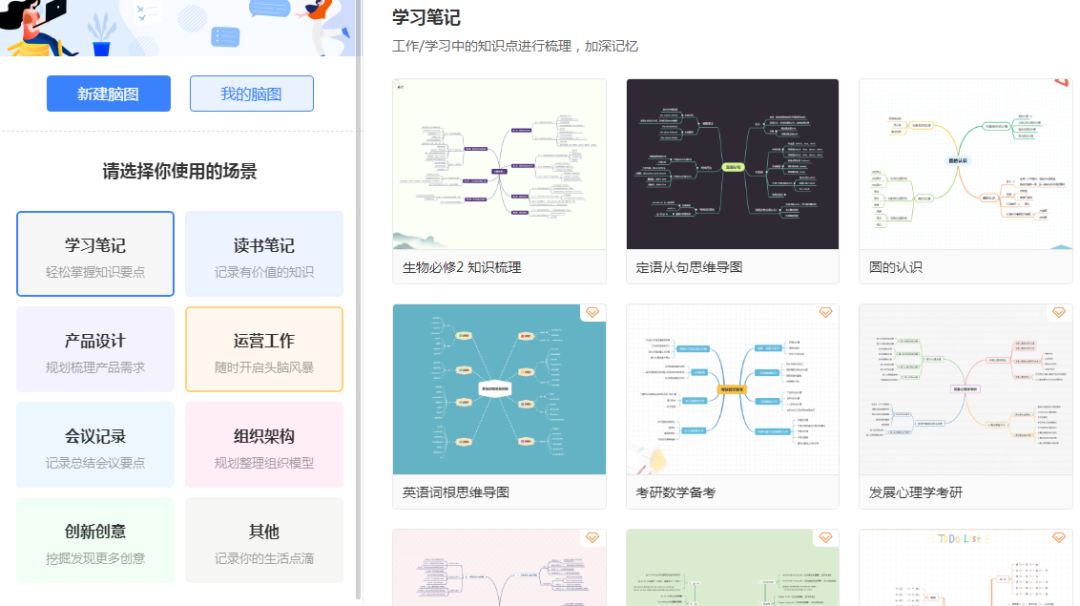
Task: Click the 学习笔记 section heading
Action: coord(426,17)
